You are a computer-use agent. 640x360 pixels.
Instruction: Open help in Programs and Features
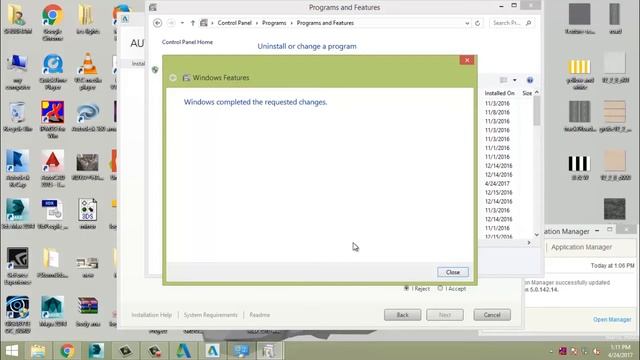530,80
